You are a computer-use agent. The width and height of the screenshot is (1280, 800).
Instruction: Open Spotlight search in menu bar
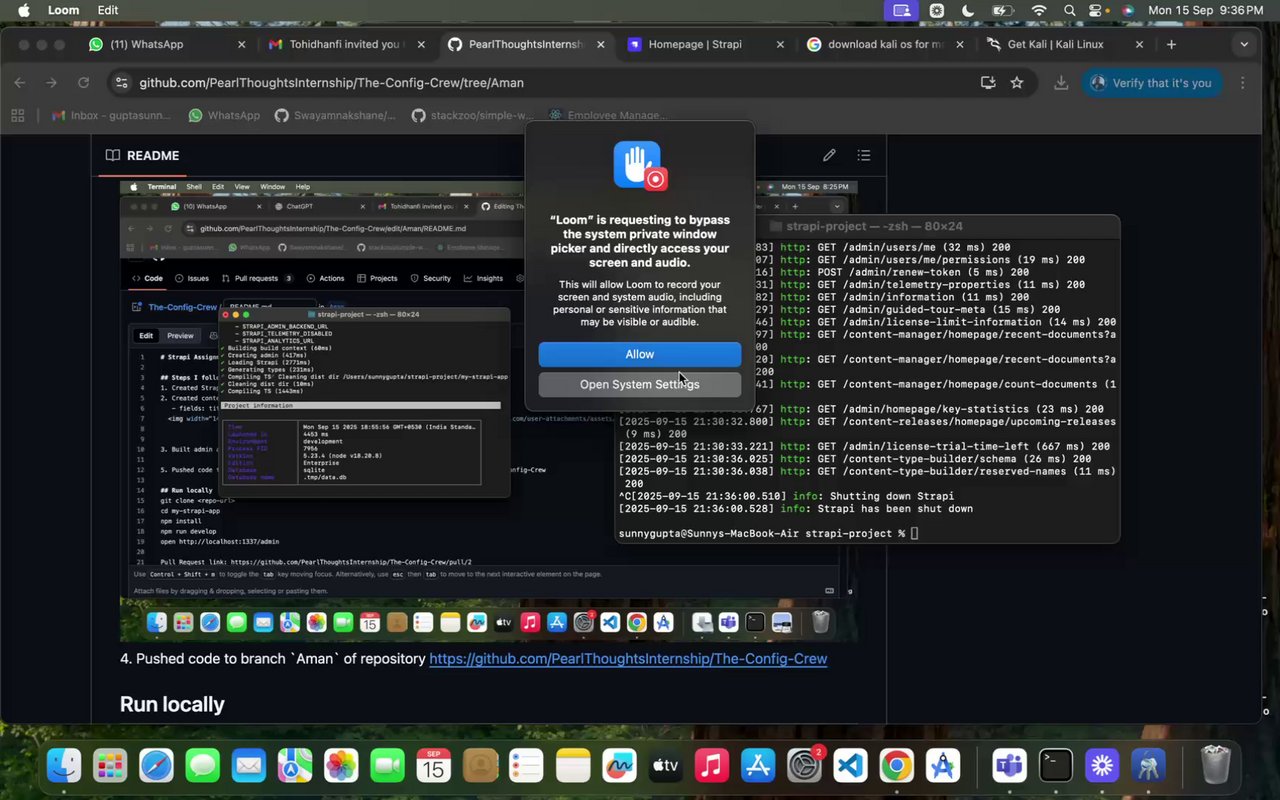pyautogui.click(x=1070, y=10)
